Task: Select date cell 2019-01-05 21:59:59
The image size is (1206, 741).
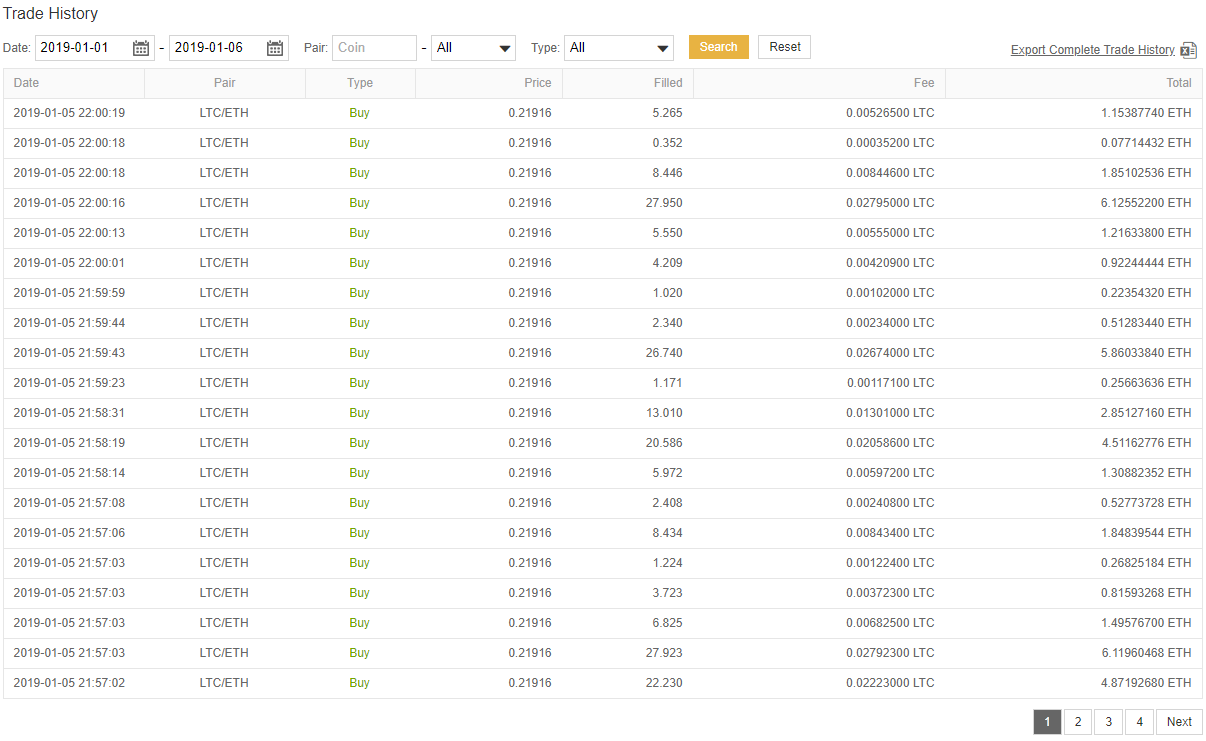Action: (69, 293)
